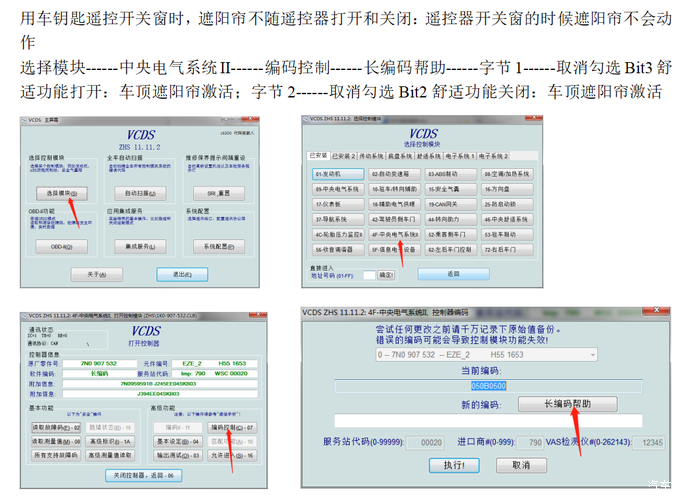The image size is (700, 497).
Task: Select module 37-导航系统
Action: pyautogui.click(x=338, y=220)
